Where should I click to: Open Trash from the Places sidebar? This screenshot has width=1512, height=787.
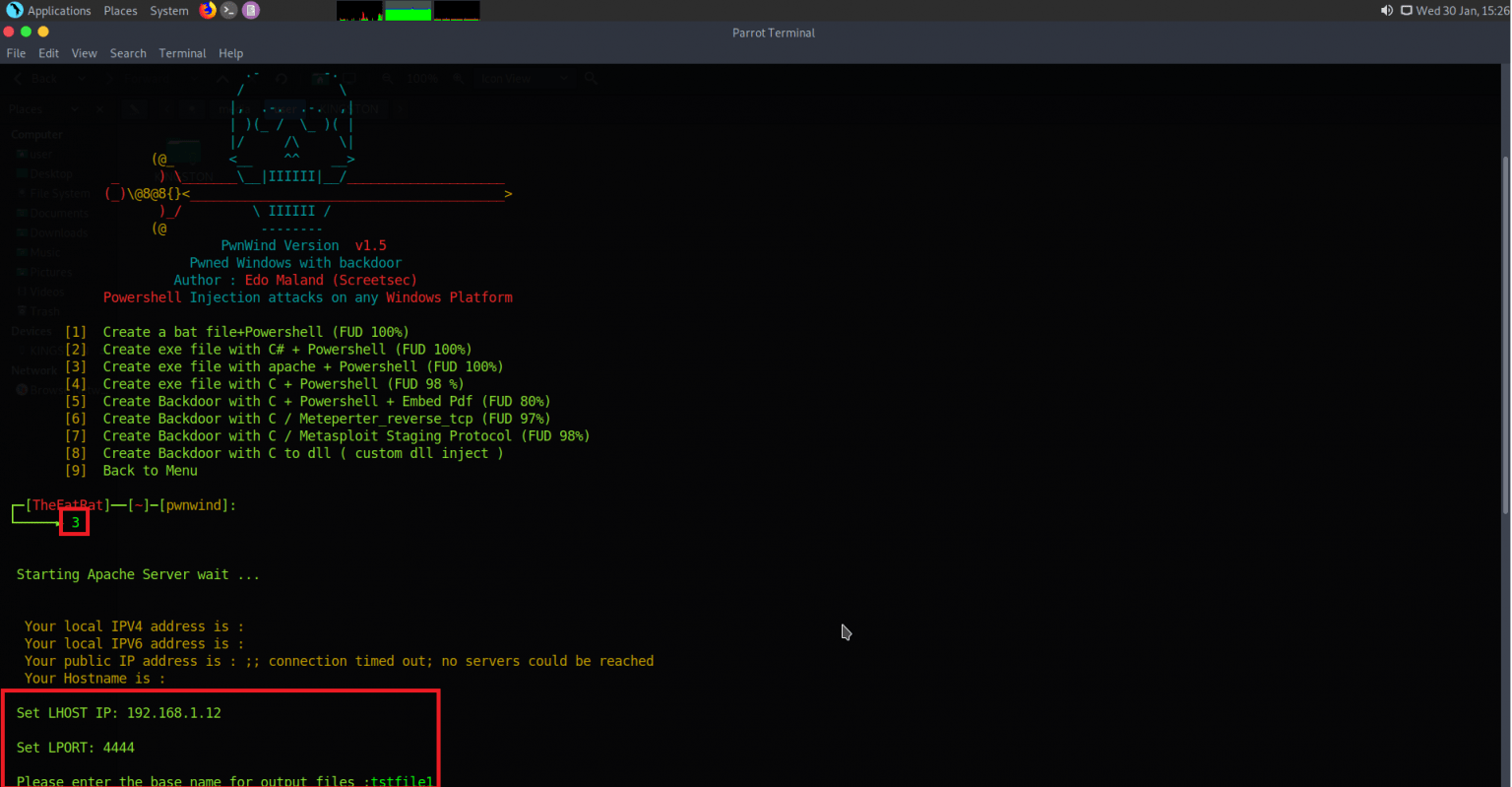[44, 310]
